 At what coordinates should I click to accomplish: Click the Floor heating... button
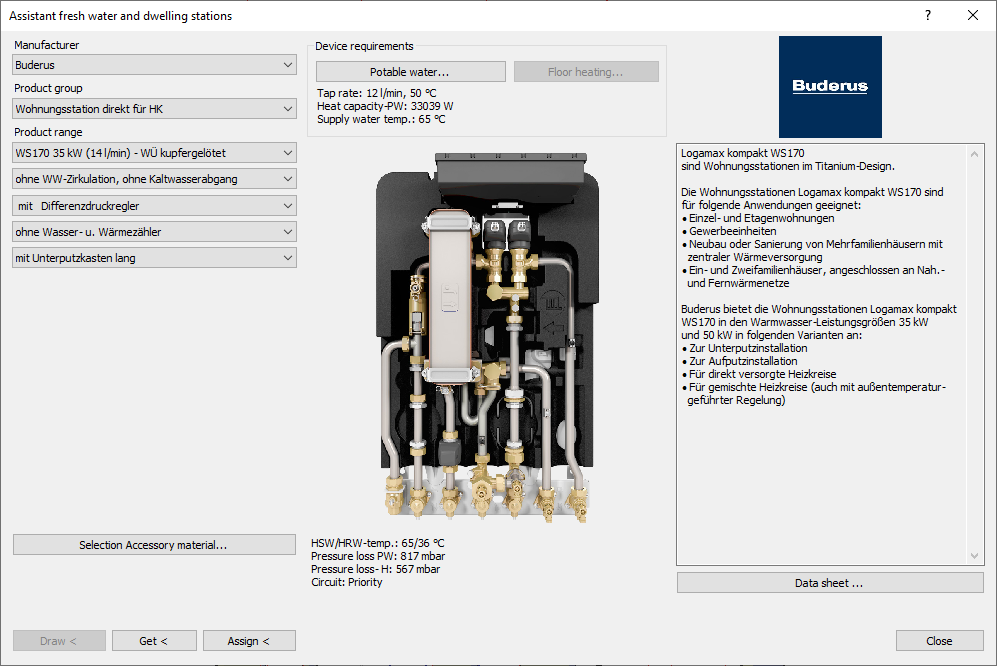(586, 72)
